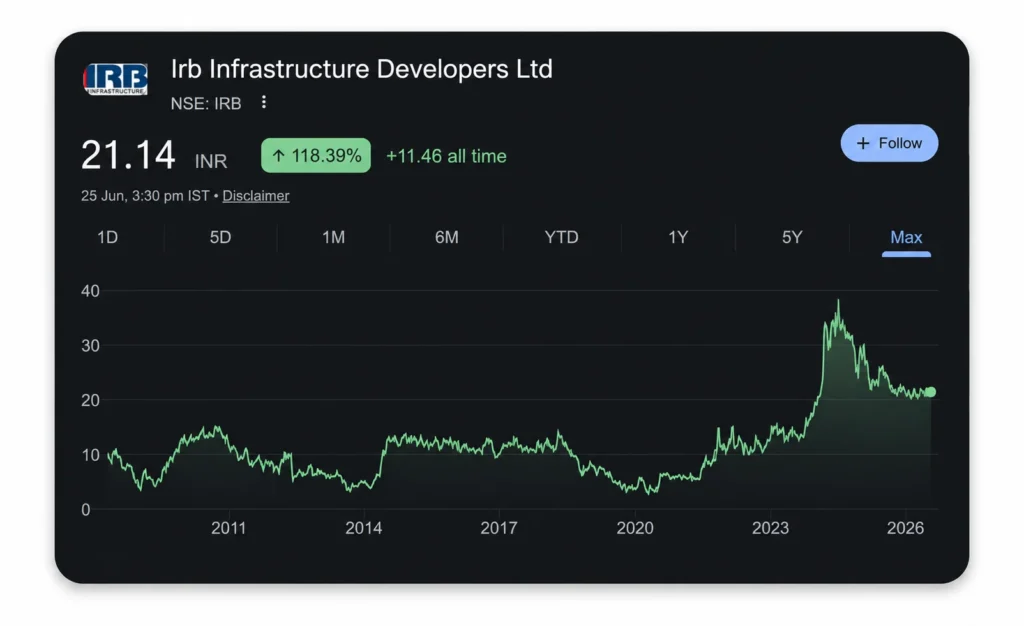This screenshot has width=1024, height=626.
Task: Click the 'NSE: IRB' ticker text
Action: [206, 103]
